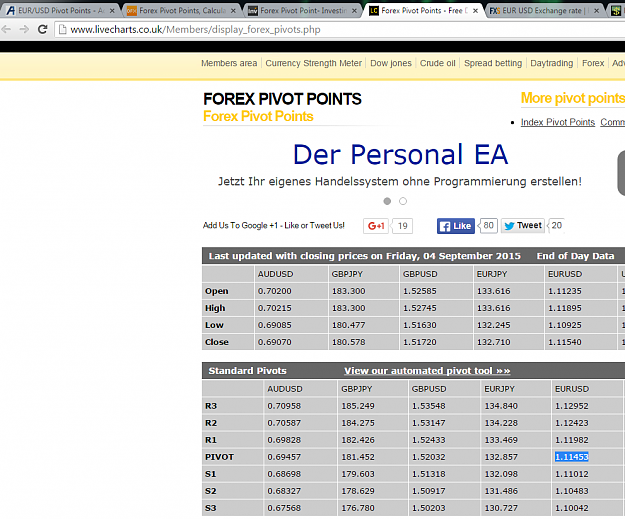Viewport: 625px width, 519px height.
Task: Select Forex Pivot Points - Free tab
Action: coord(423,11)
